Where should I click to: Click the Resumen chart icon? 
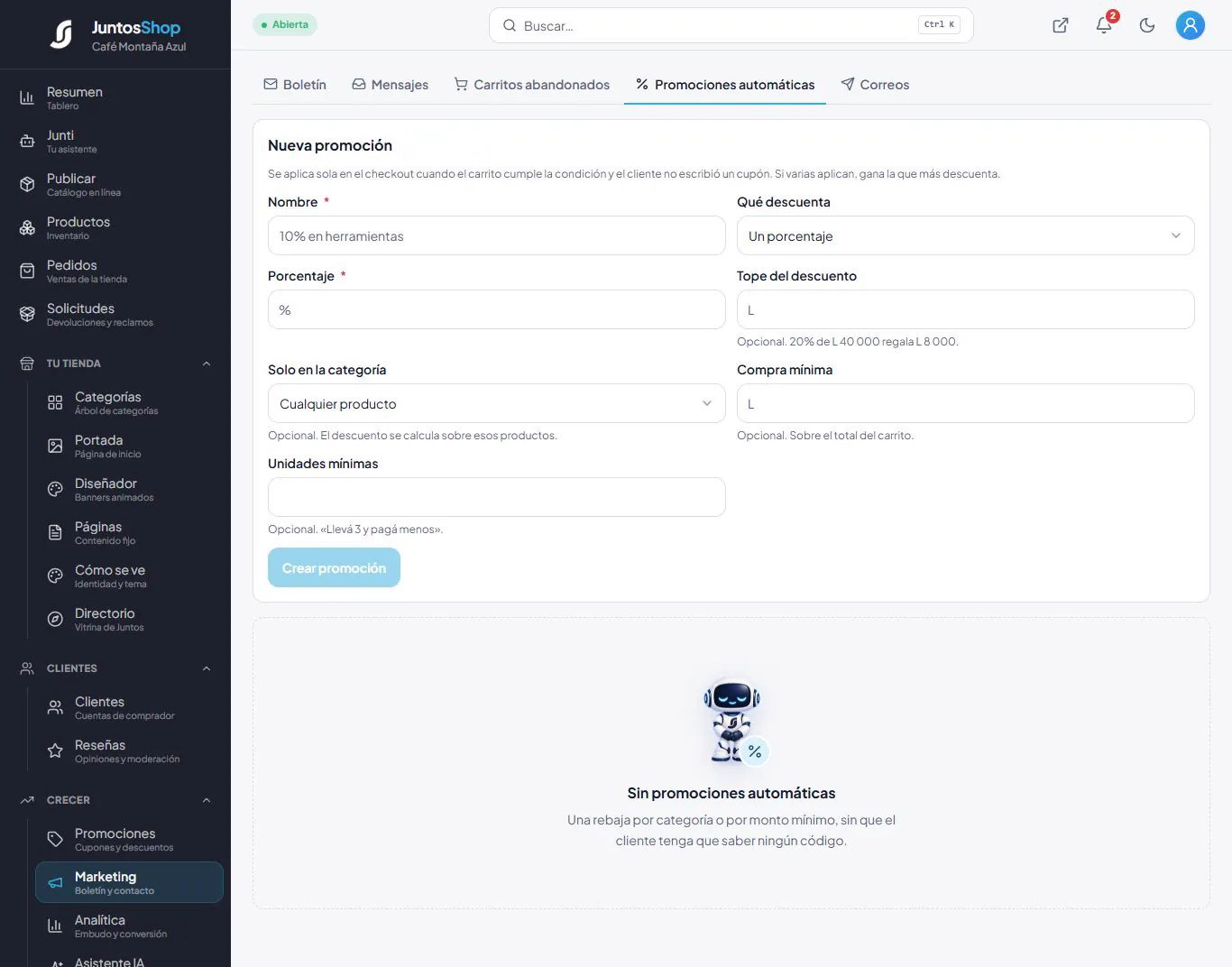click(27, 97)
